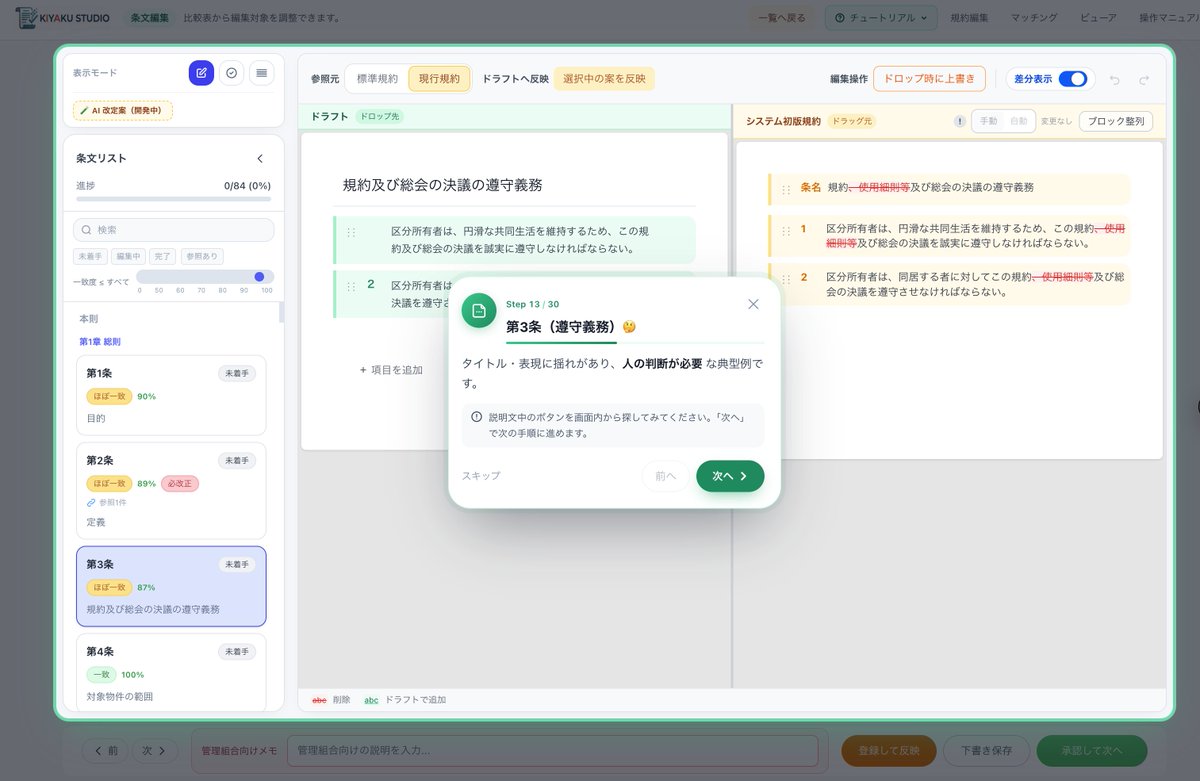
Task: Click drag handle of system paragraph 1
Action: (x=786, y=230)
